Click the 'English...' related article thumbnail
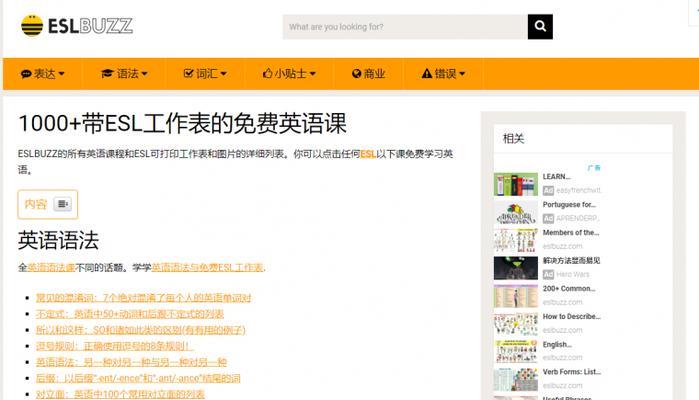 coord(516,352)
